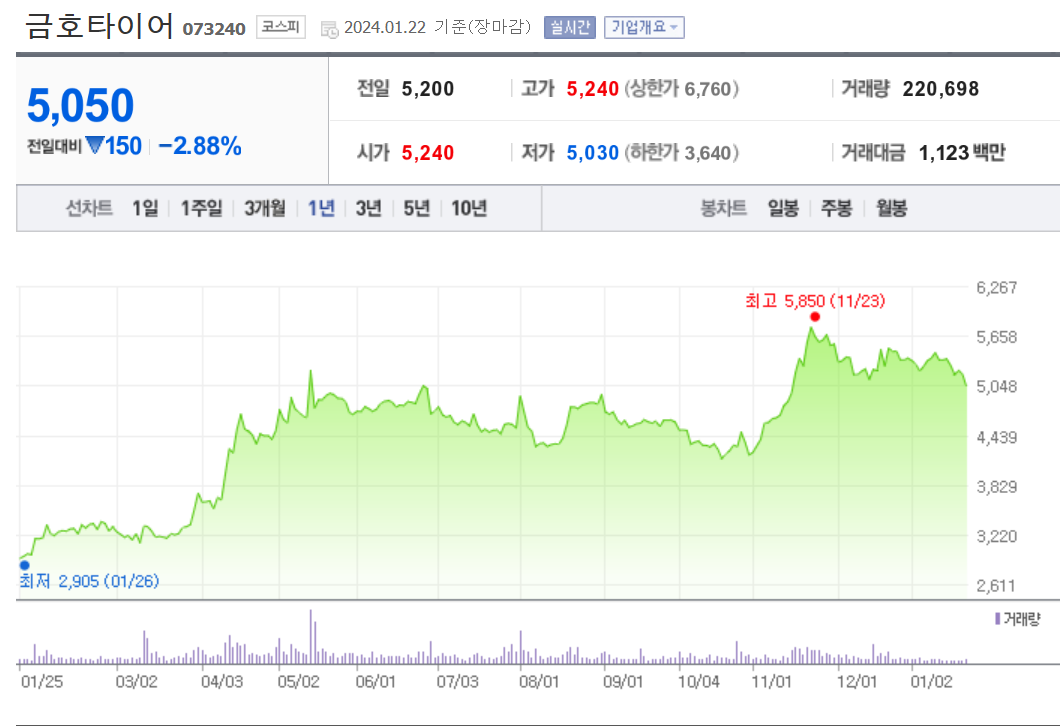Screen dimensions: 1060x726
Task: Select the 1일 line chart tab
Action: 145,208
